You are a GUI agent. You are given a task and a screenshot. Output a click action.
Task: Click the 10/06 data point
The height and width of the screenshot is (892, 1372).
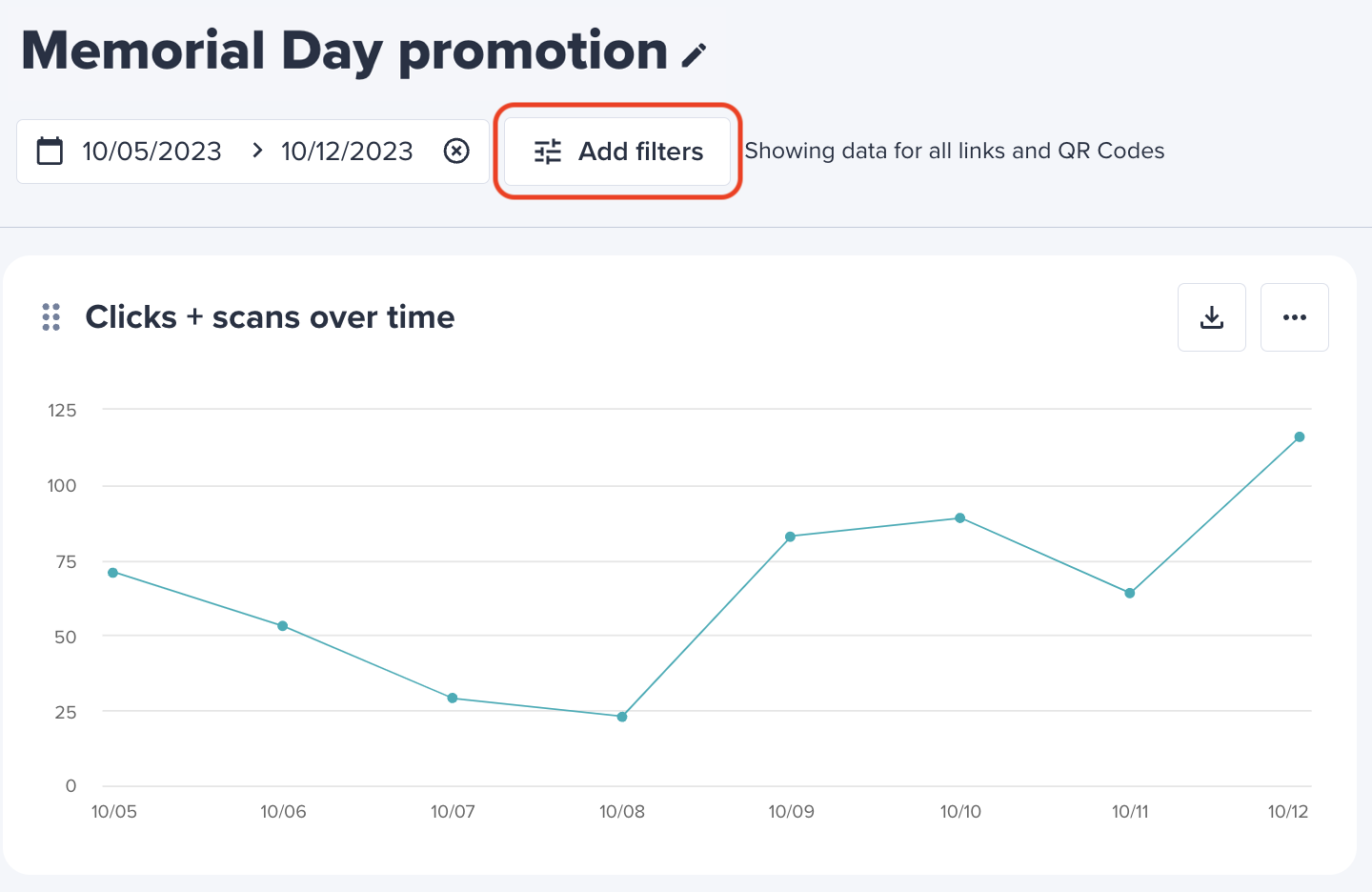click(283, 626)
